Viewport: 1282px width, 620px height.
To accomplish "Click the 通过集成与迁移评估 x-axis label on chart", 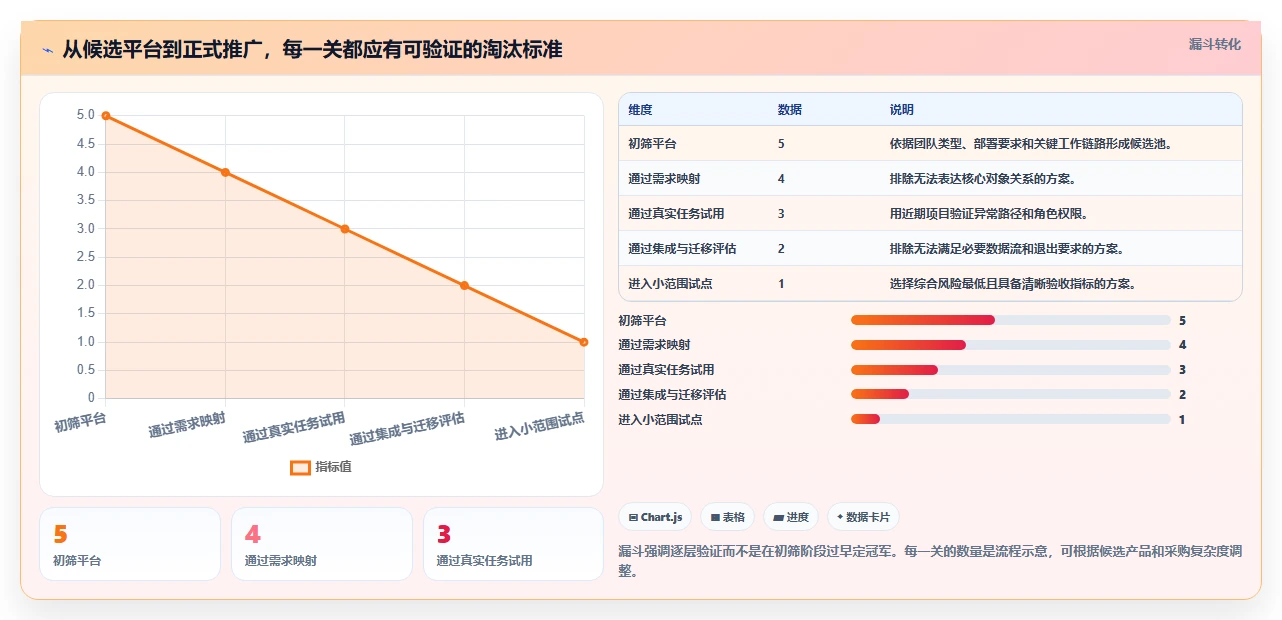I will coord(407,428).
